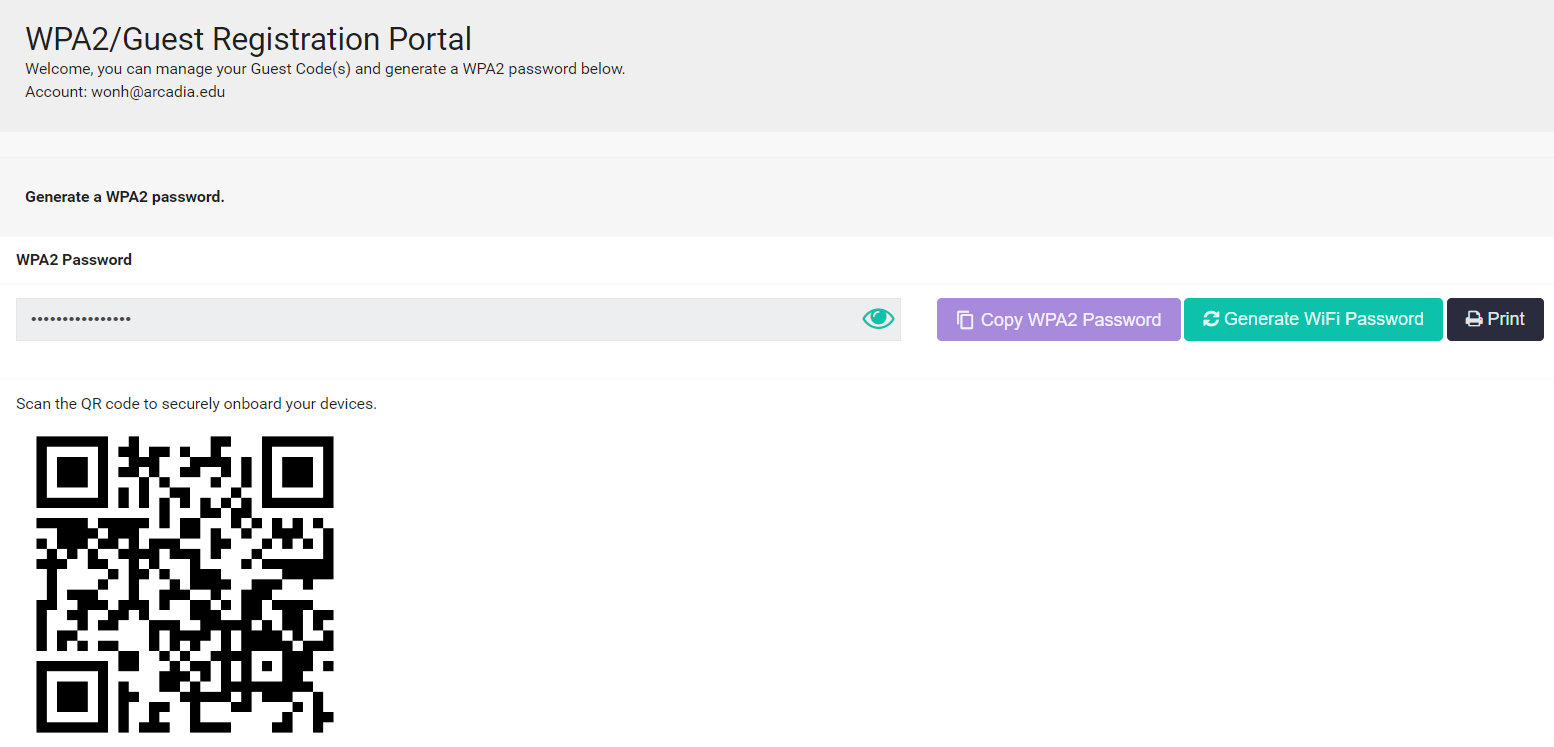Screen dimensions: 1554x747
Task: Select the WPA2/Guest Registration Portal heading
Action: coord(248,39)
